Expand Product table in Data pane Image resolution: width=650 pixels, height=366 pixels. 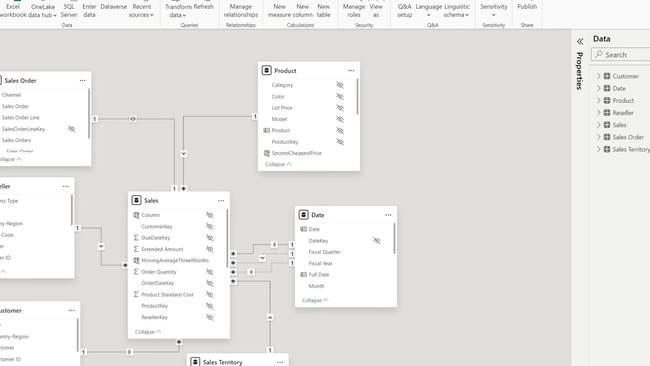[x=599, y=100]
